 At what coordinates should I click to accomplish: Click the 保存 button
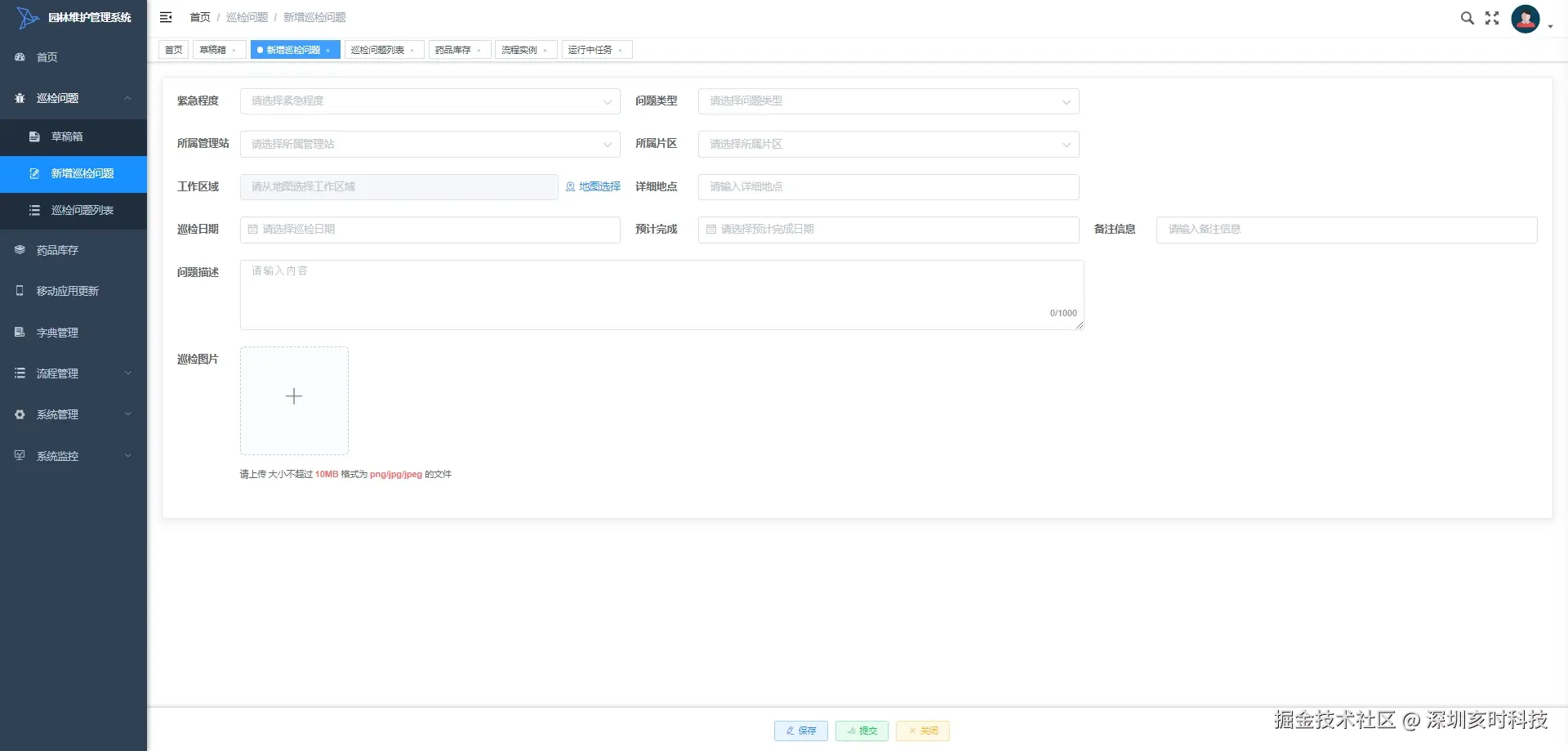pos(801,731)
